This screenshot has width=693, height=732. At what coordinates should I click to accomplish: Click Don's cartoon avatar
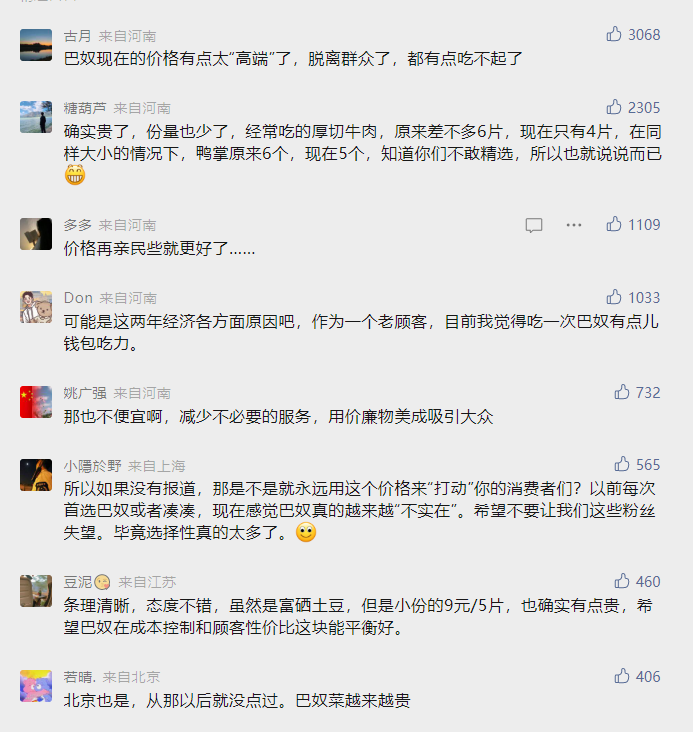click(x=36, y=307)
